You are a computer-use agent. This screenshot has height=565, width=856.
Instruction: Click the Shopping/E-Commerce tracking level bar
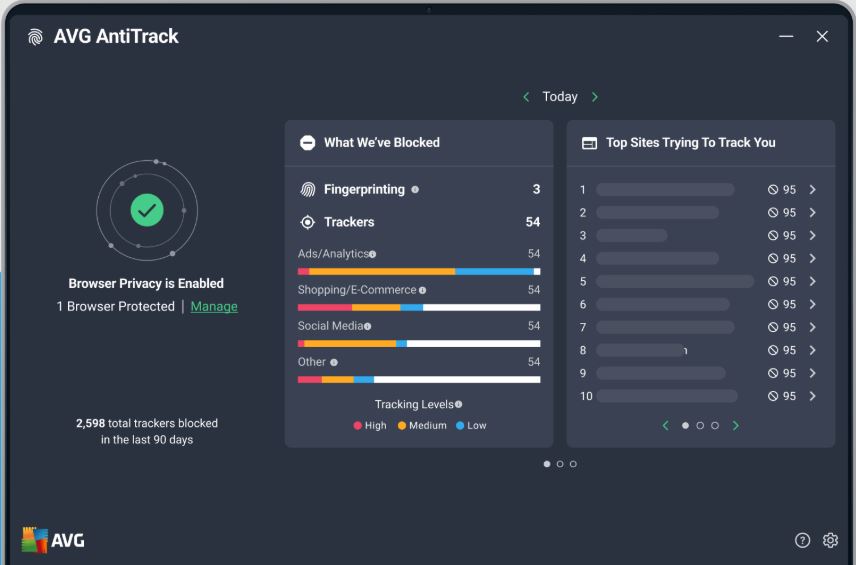(x=419, y=307)
